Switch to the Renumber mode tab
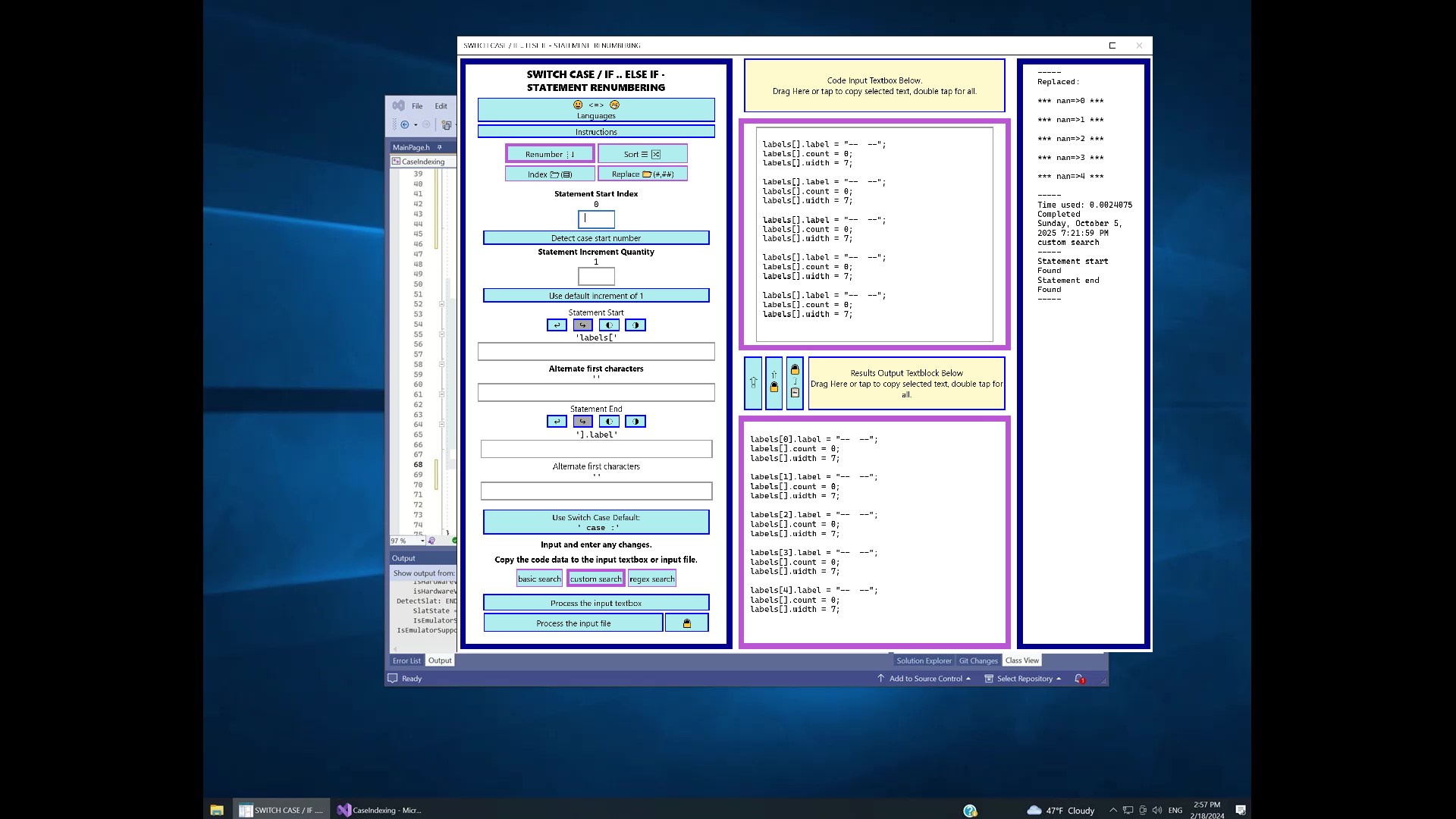Image resolution: width=1456 pixels, height=819 pixels. pyautogui.click(x=550, y=154)
